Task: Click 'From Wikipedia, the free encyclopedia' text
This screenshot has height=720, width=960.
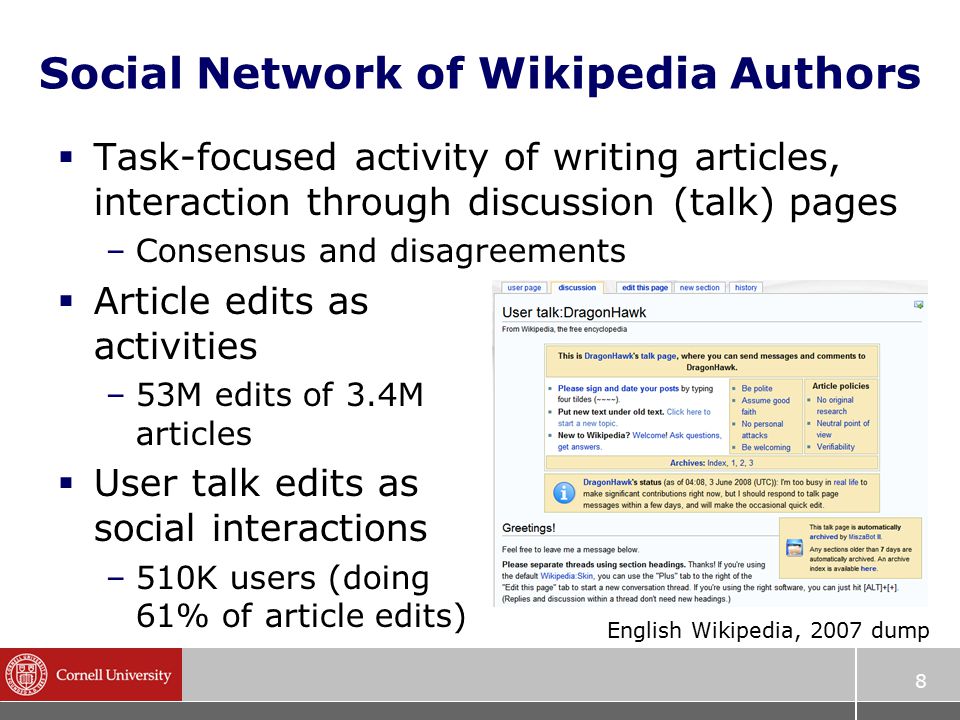Action: tap(564, 329)
